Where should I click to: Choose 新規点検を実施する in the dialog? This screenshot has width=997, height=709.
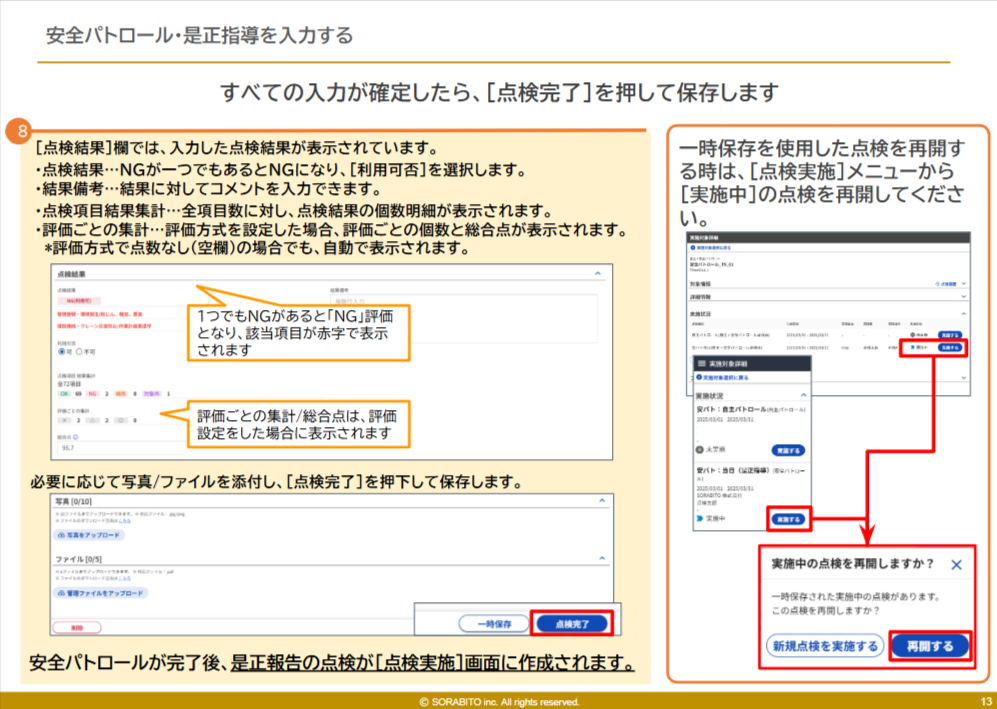point(825,646)
